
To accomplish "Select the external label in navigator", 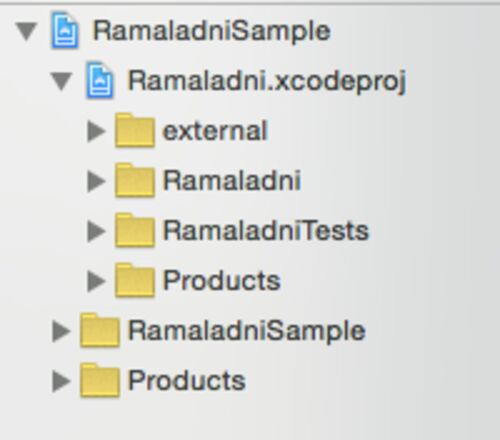I will (x=215, y=131).
